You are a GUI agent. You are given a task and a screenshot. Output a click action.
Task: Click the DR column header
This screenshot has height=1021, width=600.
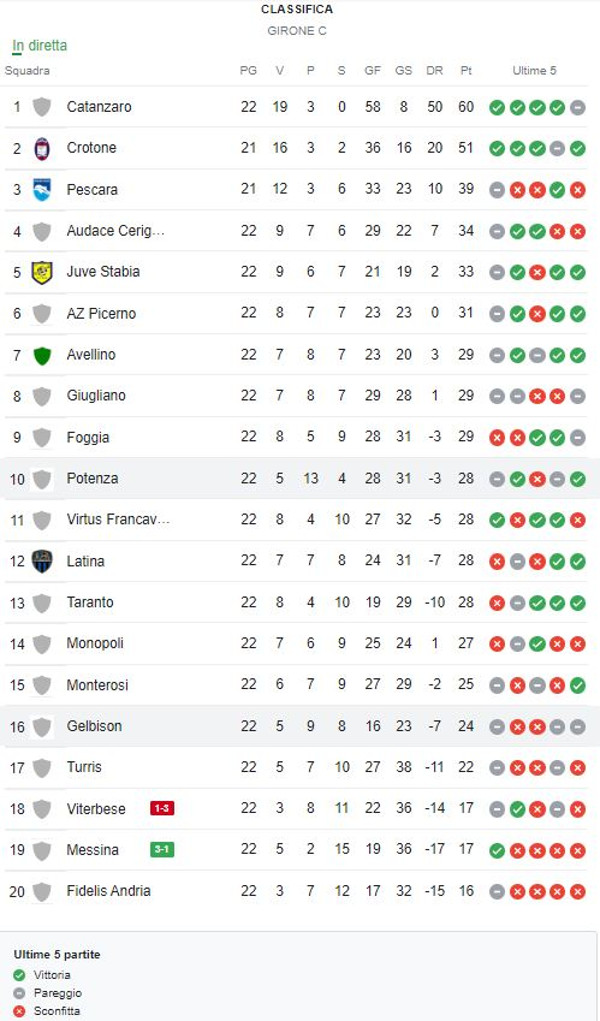click(434, 71)
